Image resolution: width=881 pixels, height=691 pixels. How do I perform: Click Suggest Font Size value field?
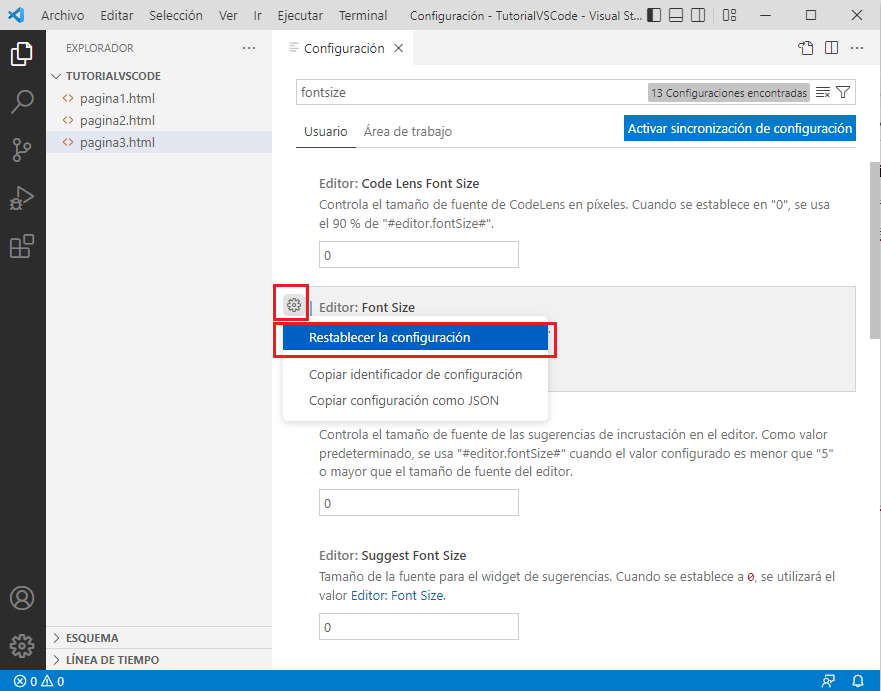[x=419, y=627]
